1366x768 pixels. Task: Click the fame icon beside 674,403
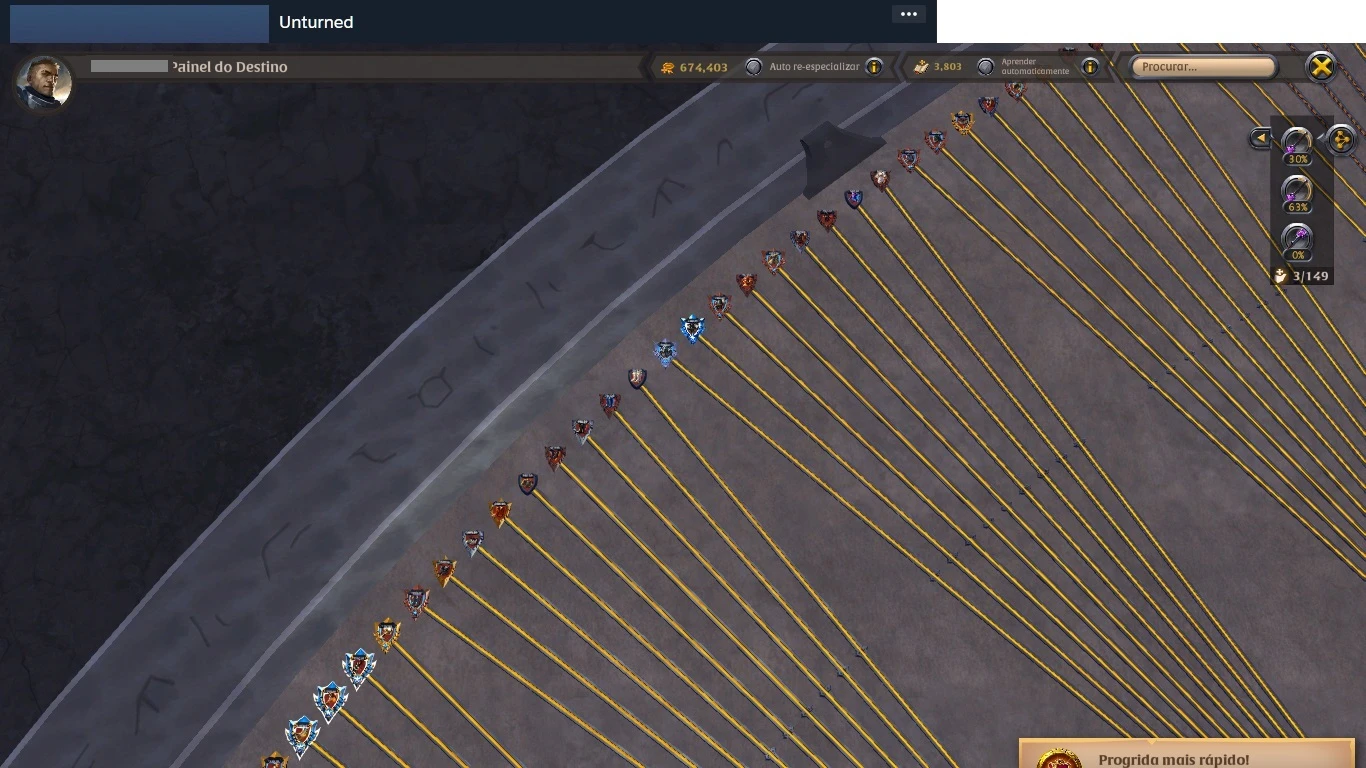668,67
